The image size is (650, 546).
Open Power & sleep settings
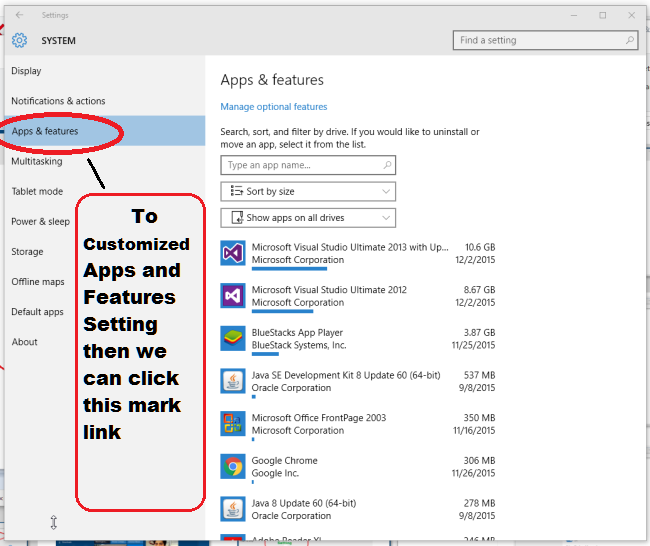click(x=41, y=222)
